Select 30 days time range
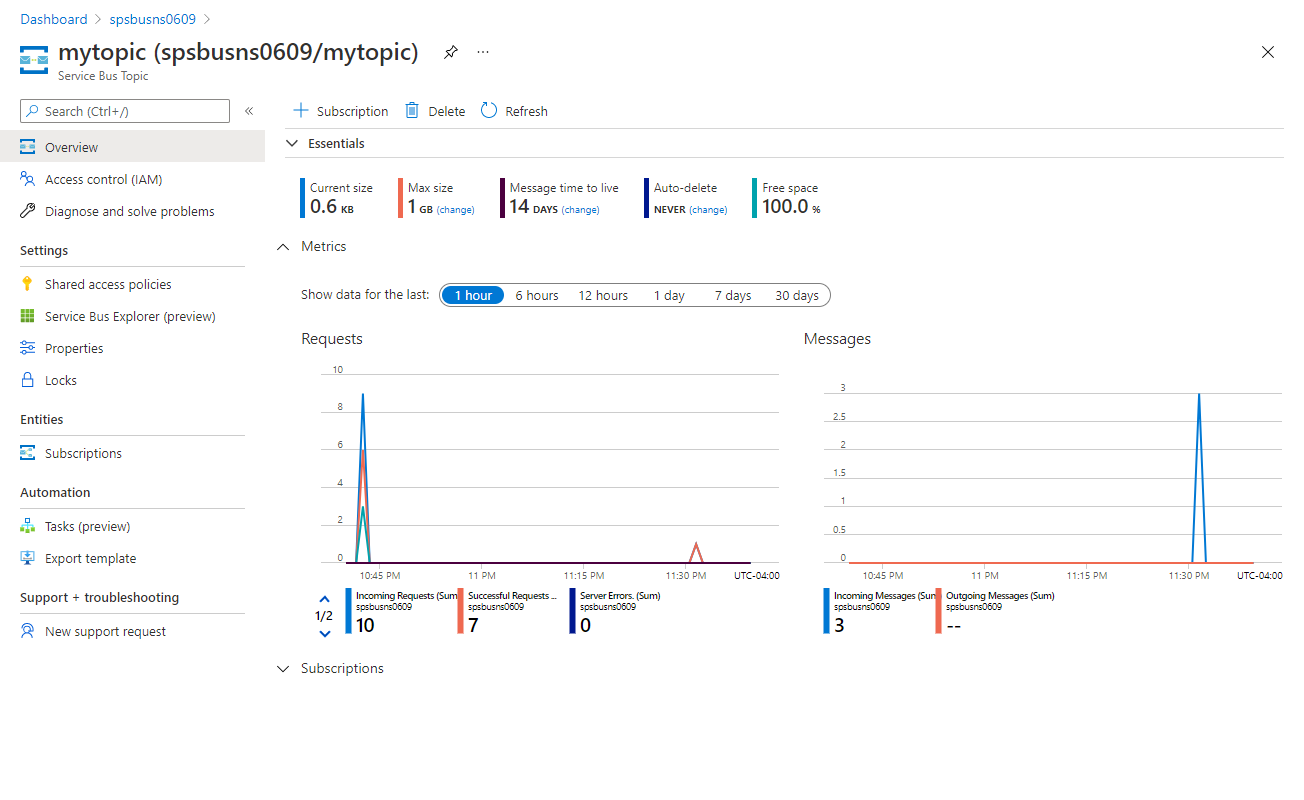 pos(797,295)
